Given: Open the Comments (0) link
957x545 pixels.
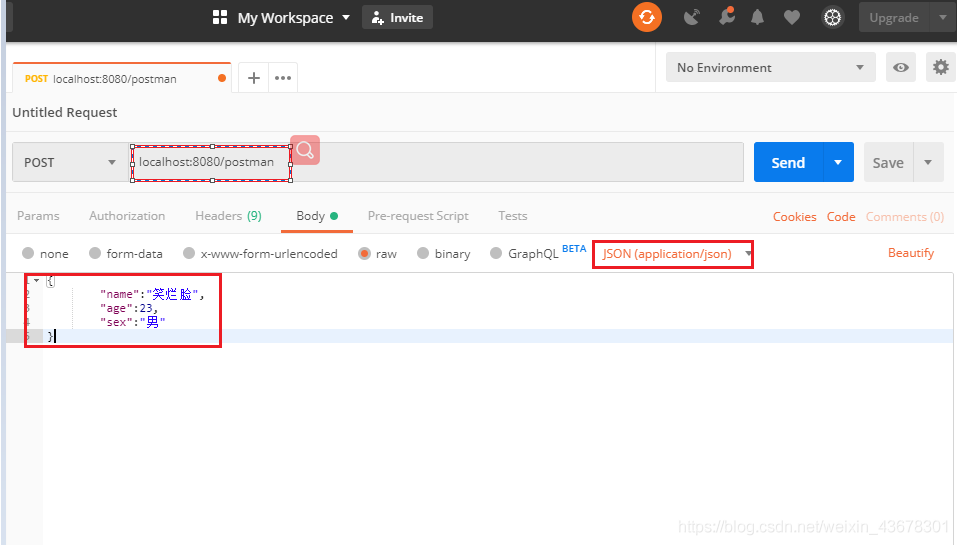Looking at the screenshot, I should [x=905, y=217].
